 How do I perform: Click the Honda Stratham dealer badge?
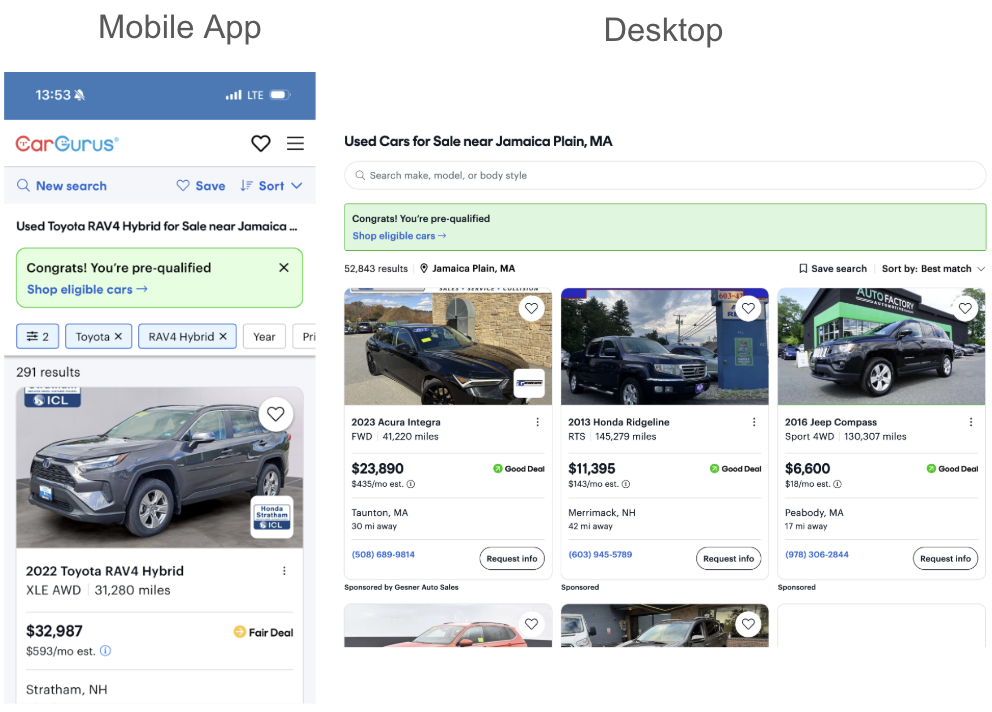point(272,517)
